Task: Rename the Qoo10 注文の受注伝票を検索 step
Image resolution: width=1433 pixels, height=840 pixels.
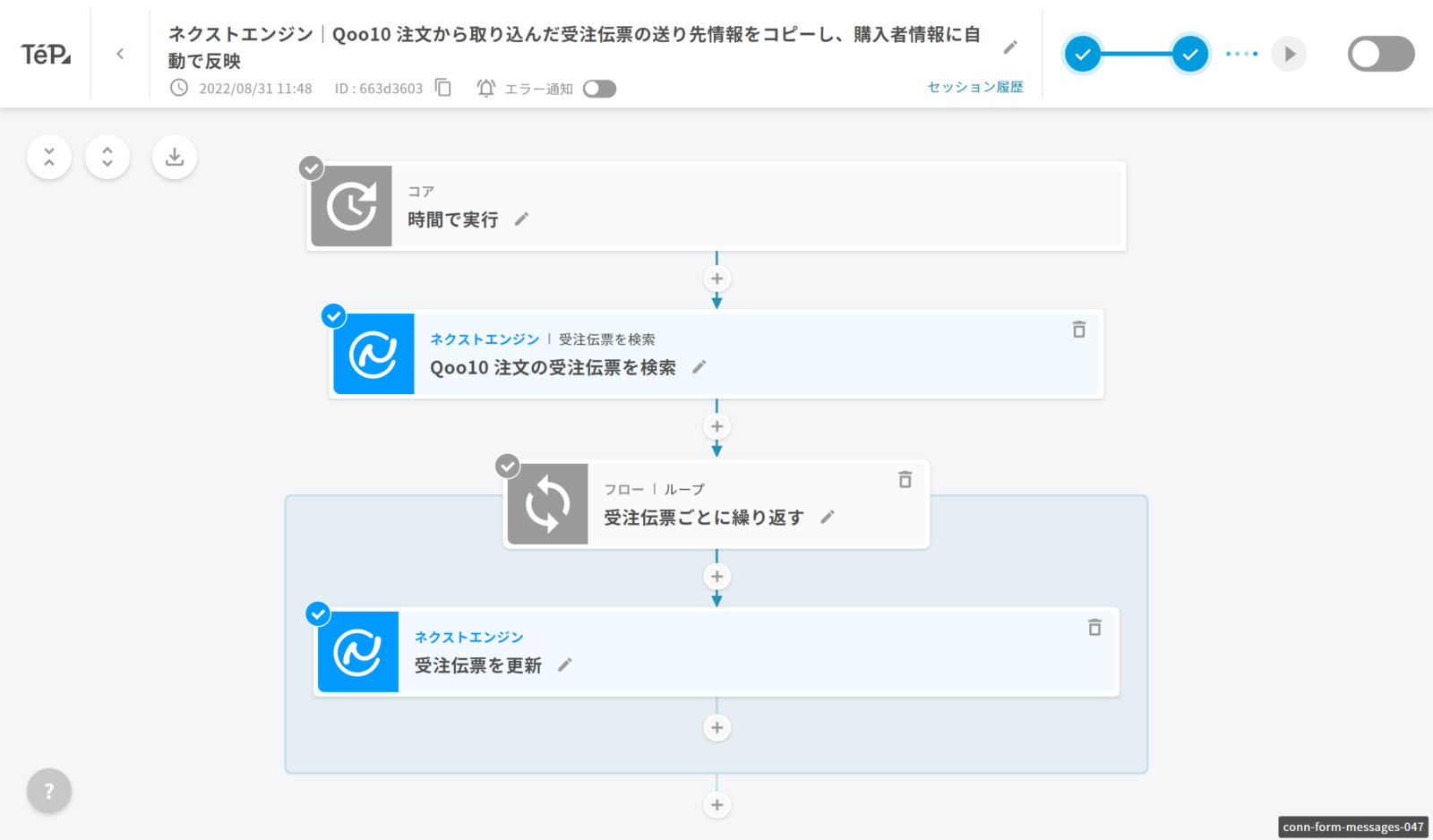Action: [699, 367]
